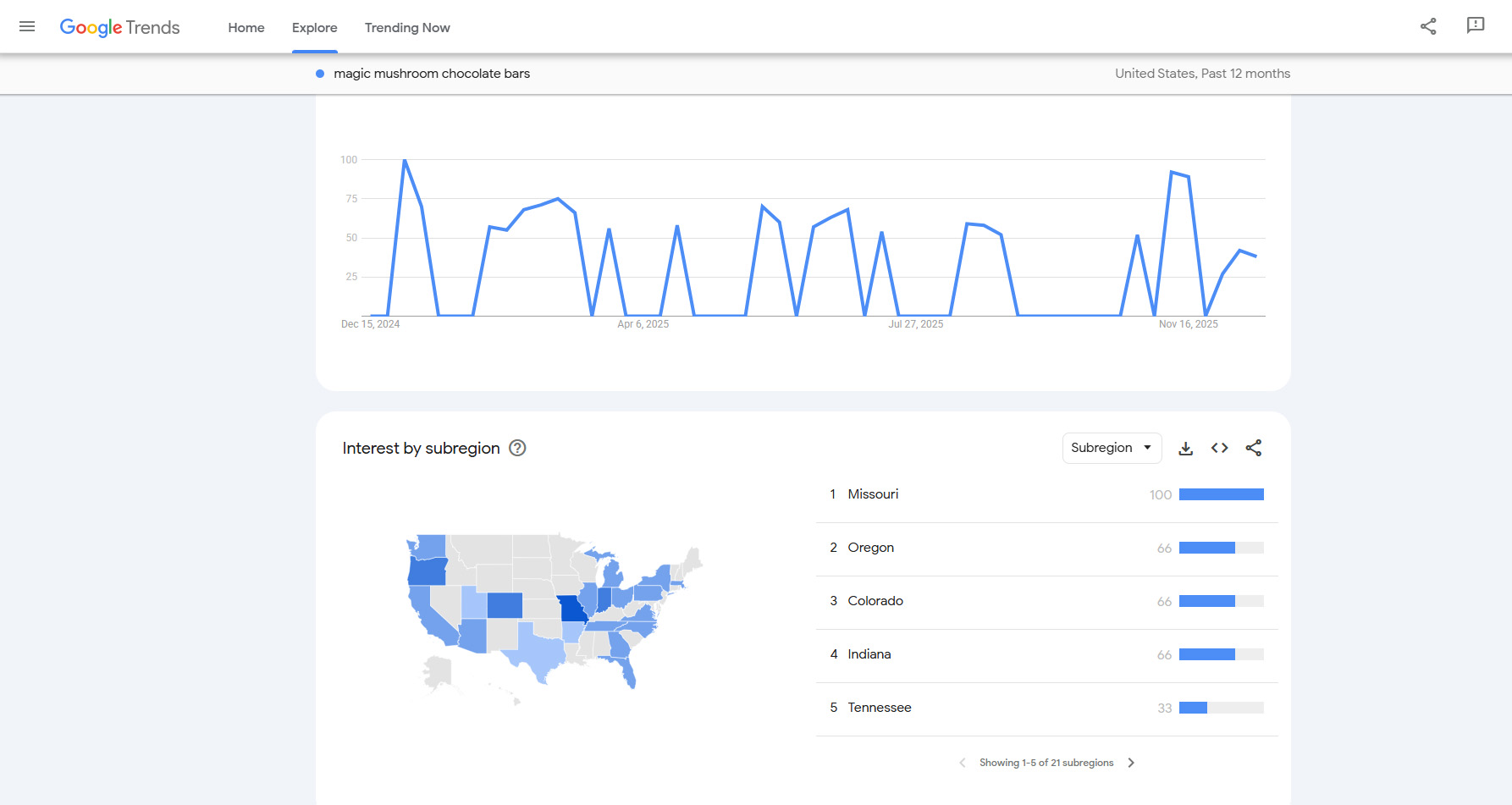Select Missouri on the US map
This screenshot has width=1512, height=805.
(x=572, y=608)
